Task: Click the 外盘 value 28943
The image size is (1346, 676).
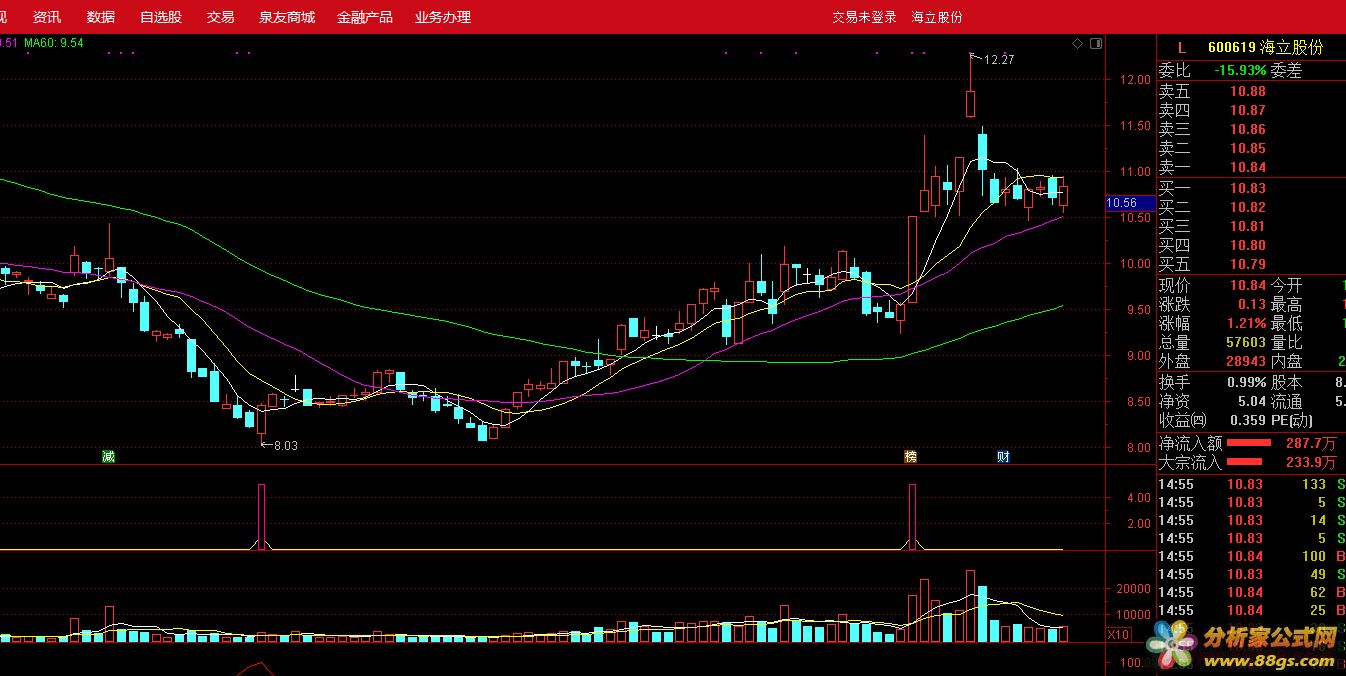Action: coord(1246,361)
